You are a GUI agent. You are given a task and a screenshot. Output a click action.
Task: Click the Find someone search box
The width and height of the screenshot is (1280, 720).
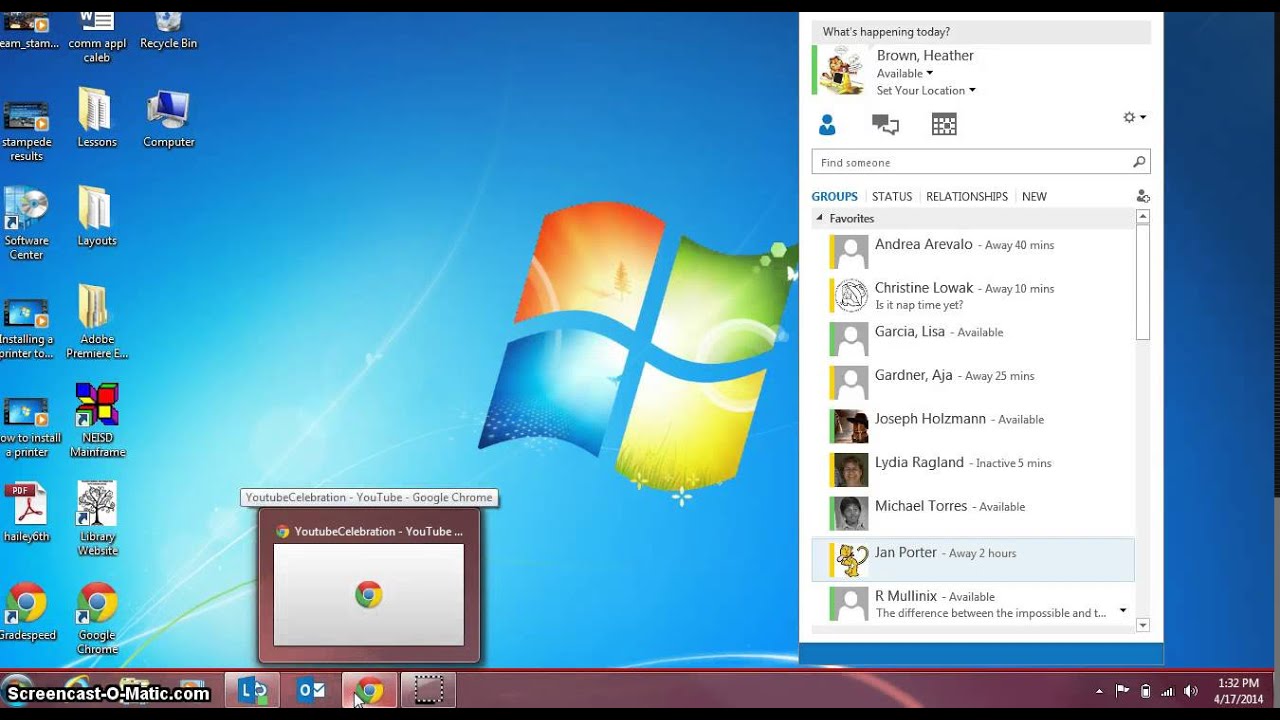click(x=981, y=162)
